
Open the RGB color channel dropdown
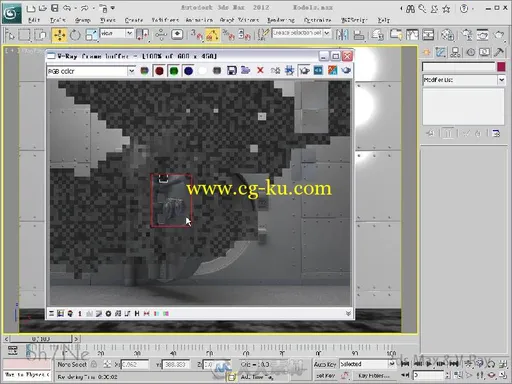click(91, 71)
